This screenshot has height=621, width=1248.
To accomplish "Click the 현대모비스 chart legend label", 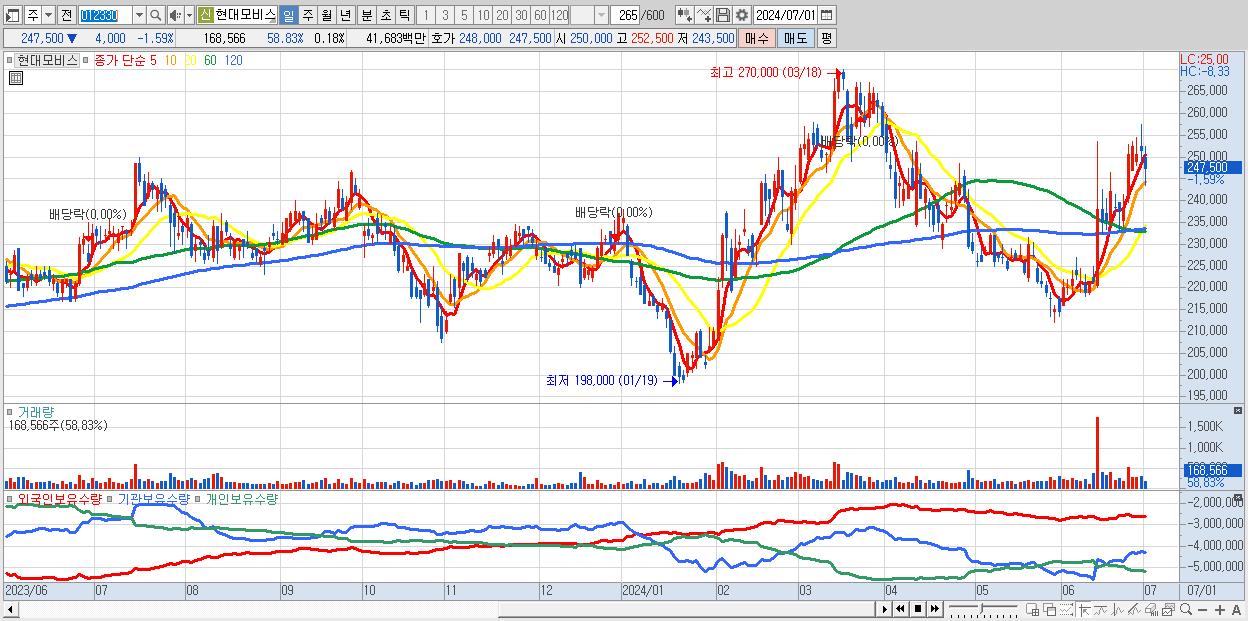I will pyautogui.click(x=47, y=60).
